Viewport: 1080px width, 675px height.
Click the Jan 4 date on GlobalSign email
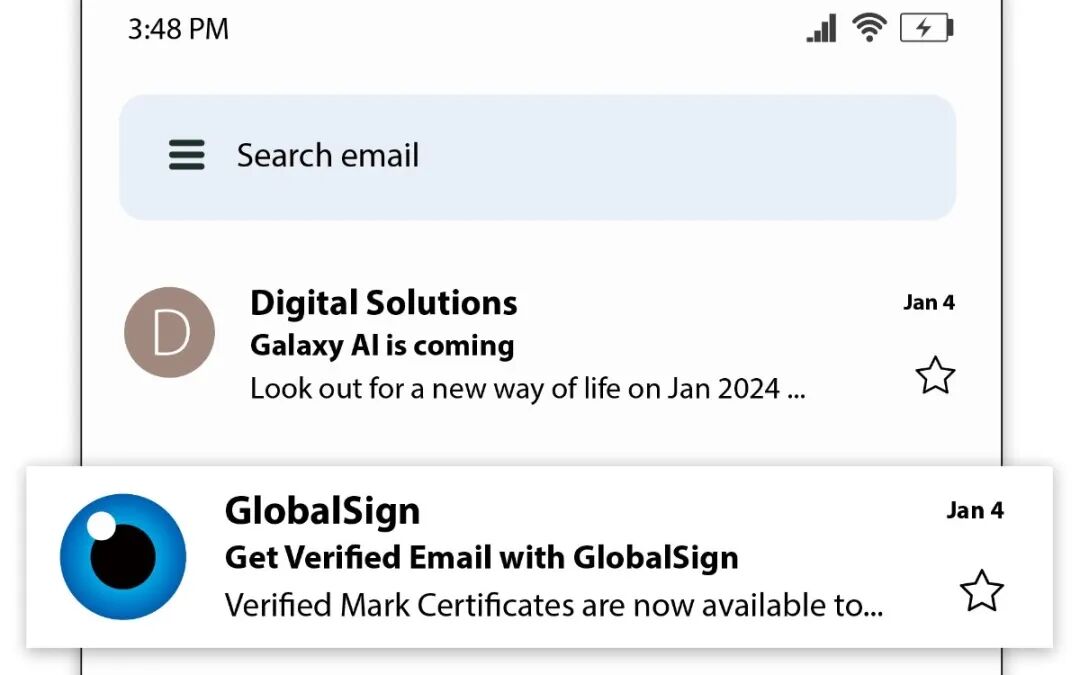click(974, 510)
